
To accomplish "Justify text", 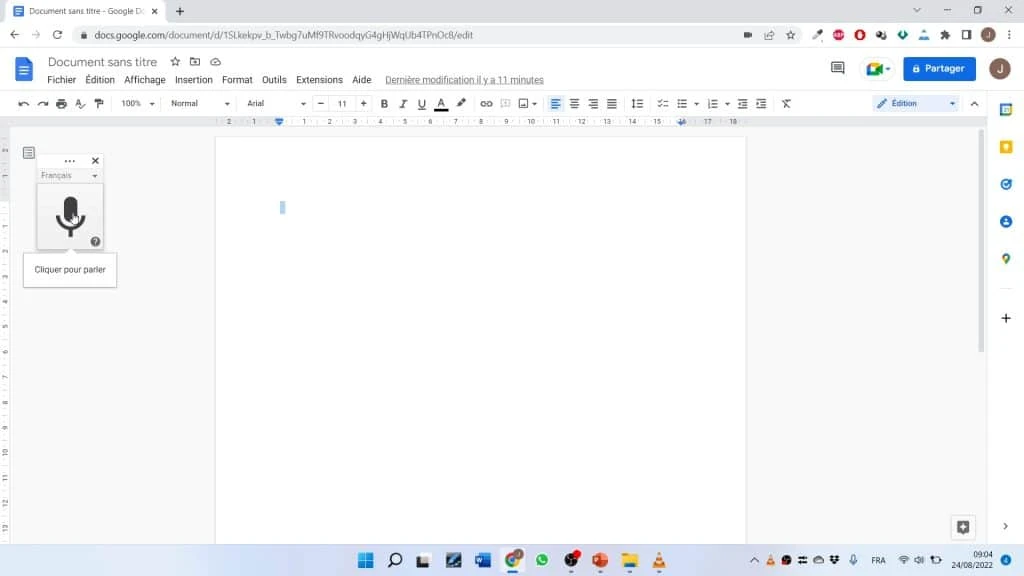I will (612, 104).
